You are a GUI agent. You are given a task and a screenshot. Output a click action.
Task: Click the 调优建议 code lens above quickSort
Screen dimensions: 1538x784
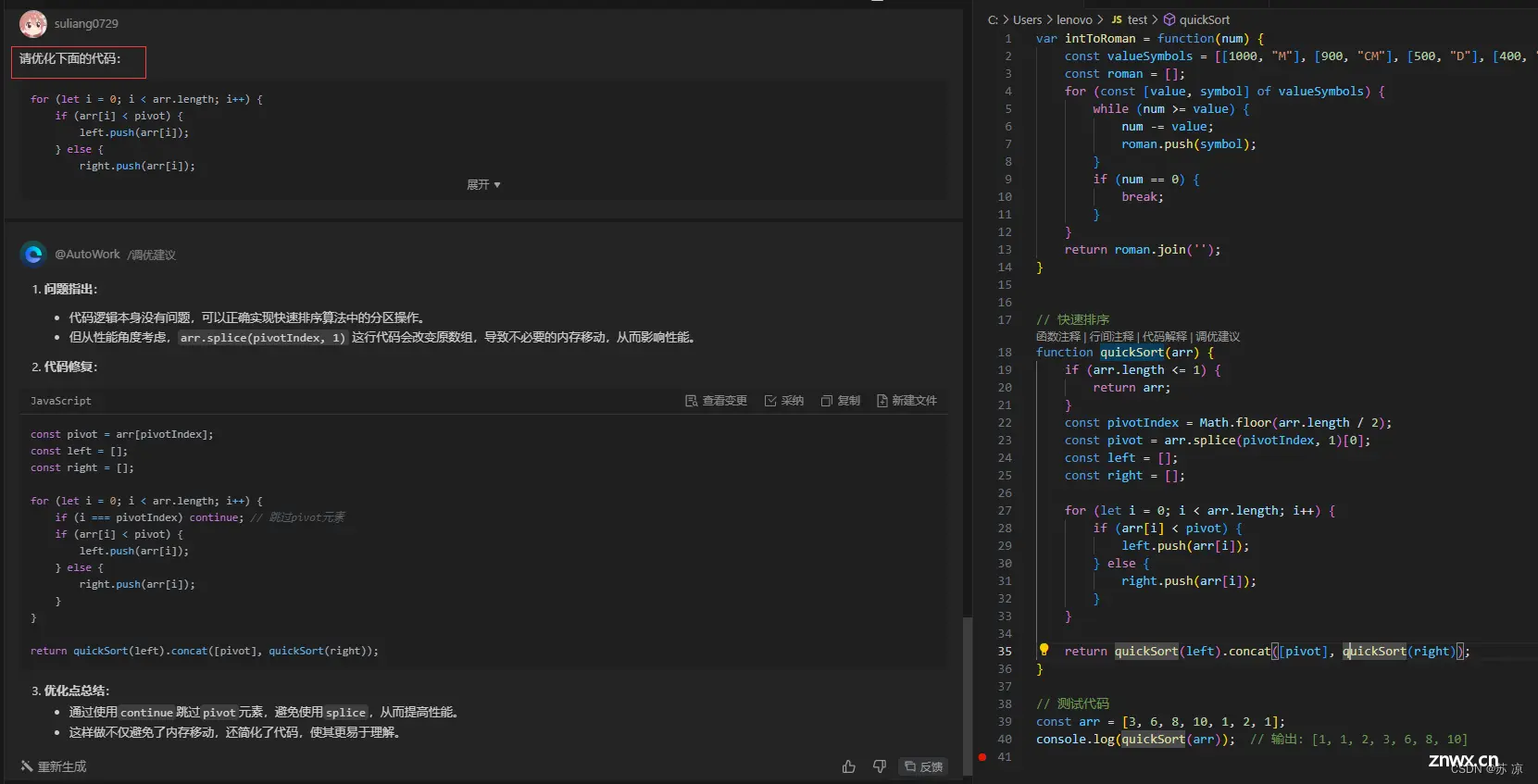point(1218,337)
